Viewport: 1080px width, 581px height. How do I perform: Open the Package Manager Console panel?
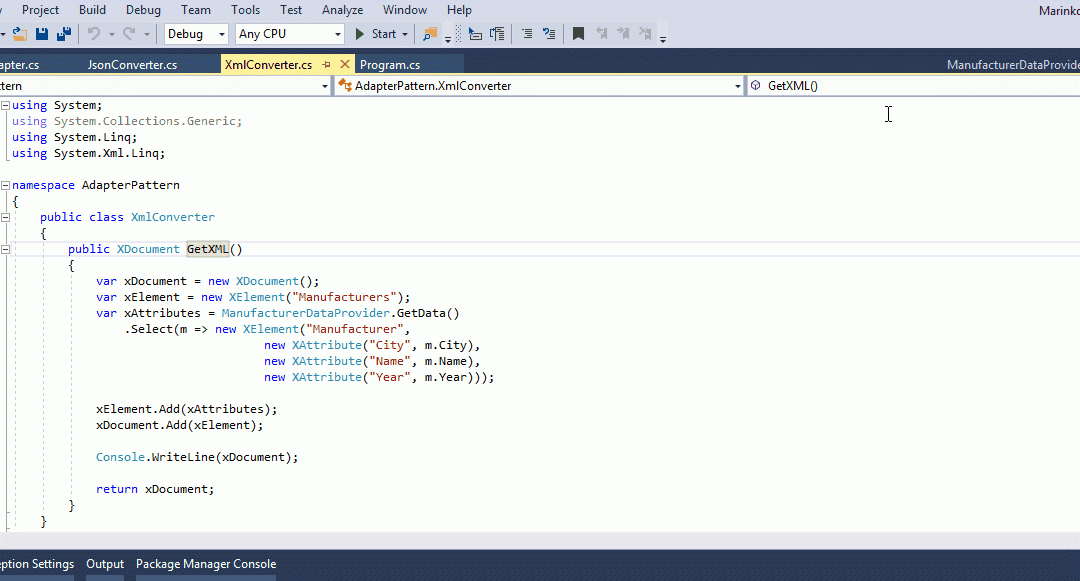coord(206,564)
